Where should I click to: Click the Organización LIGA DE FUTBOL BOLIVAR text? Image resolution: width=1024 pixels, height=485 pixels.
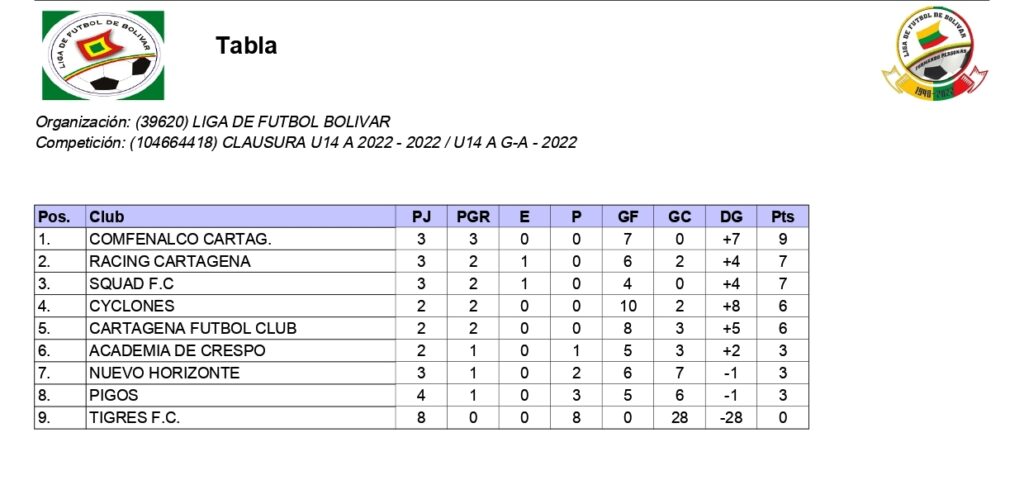point(212,122)
